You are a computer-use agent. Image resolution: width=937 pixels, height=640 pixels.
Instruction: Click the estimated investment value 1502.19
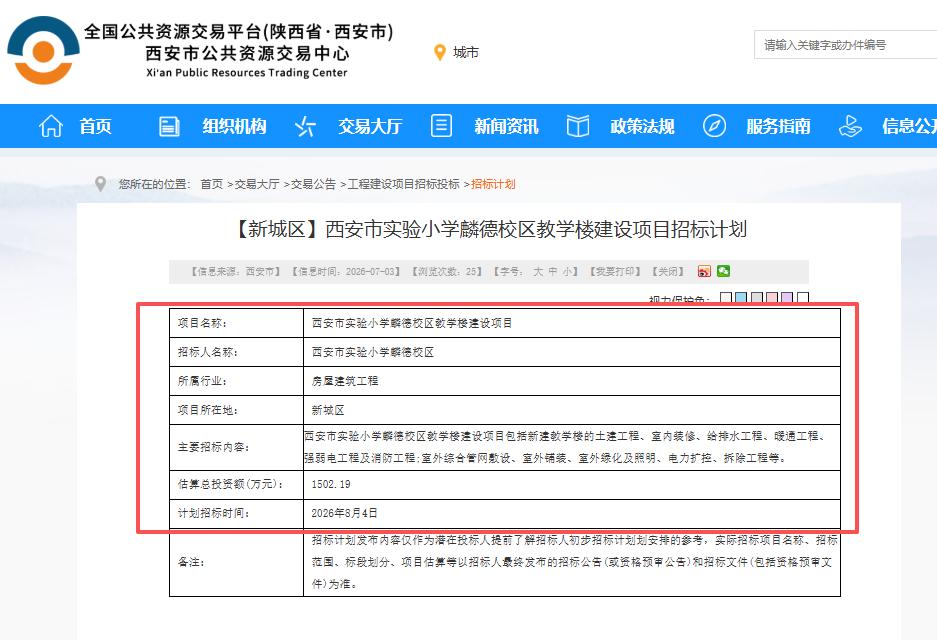click(x=331, y=484)
